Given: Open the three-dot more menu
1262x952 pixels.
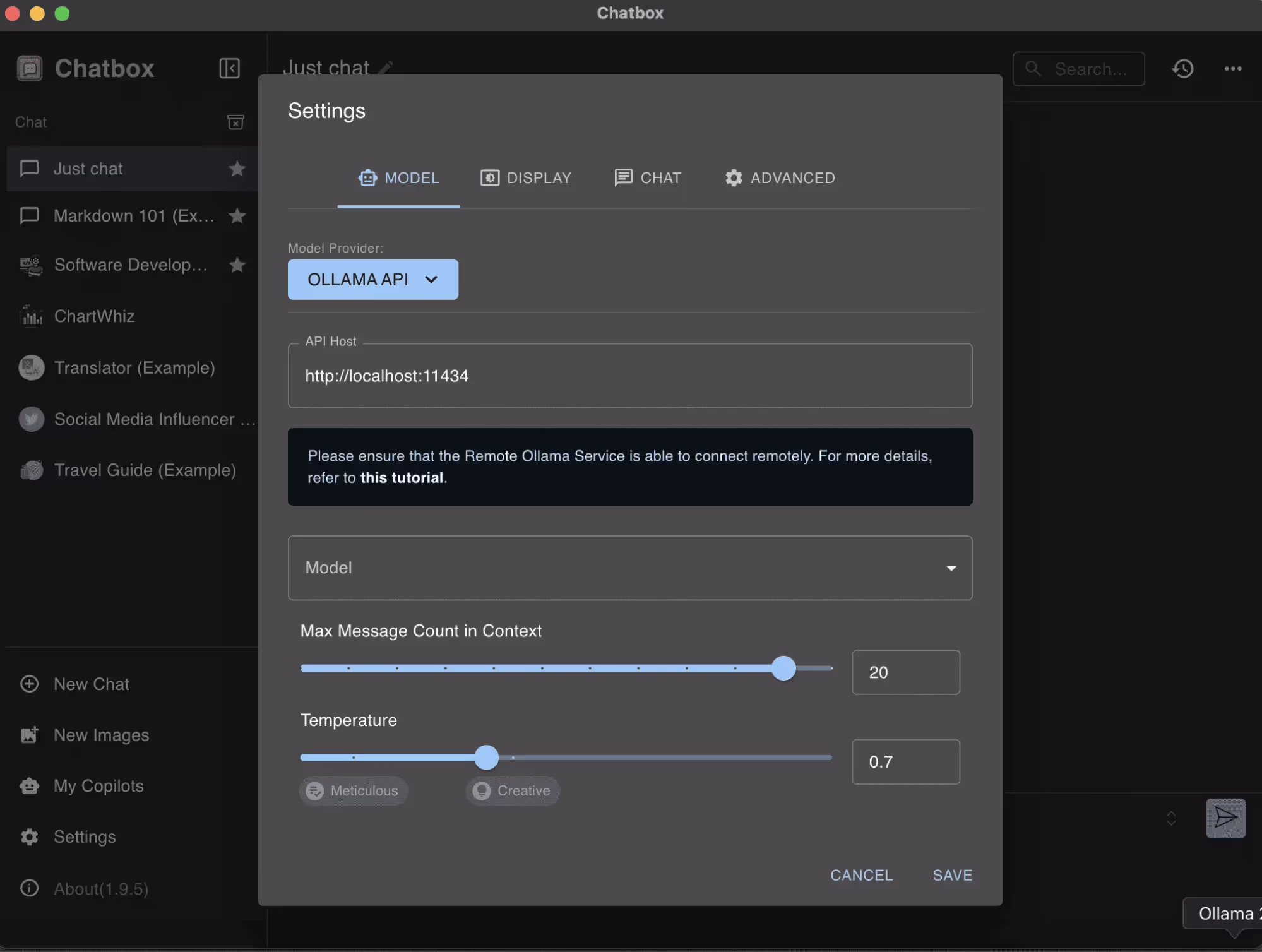Looking at the screenshot, I should pos(1232,68).
